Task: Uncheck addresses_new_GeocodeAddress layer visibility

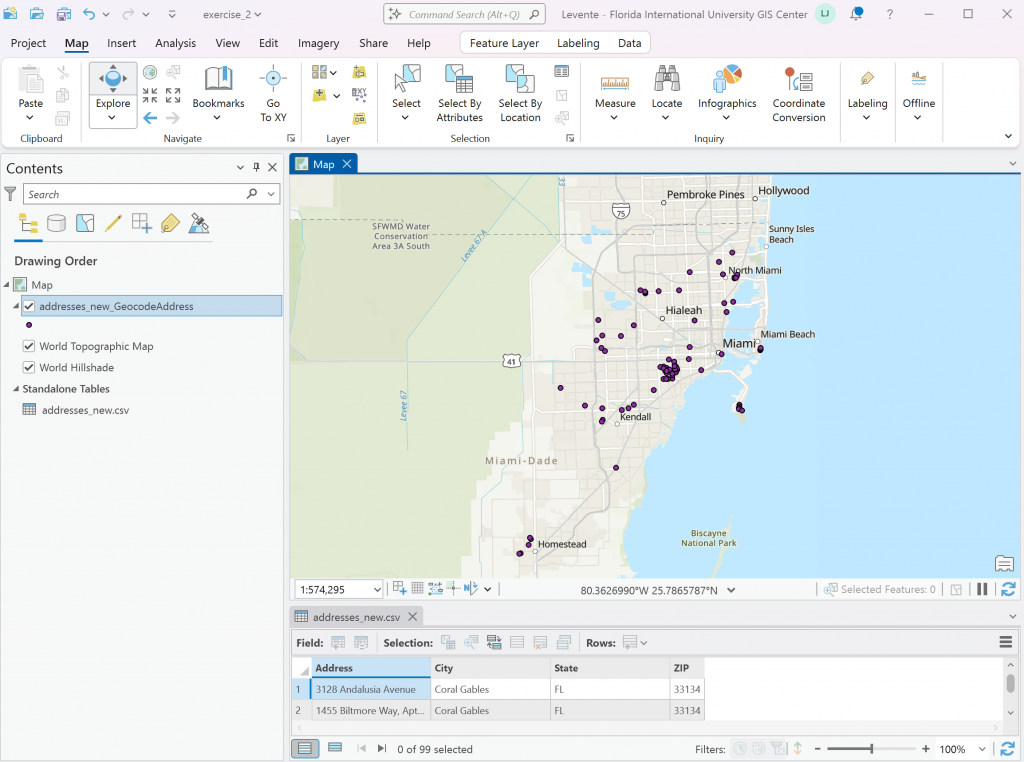Action: click(29, 306)
